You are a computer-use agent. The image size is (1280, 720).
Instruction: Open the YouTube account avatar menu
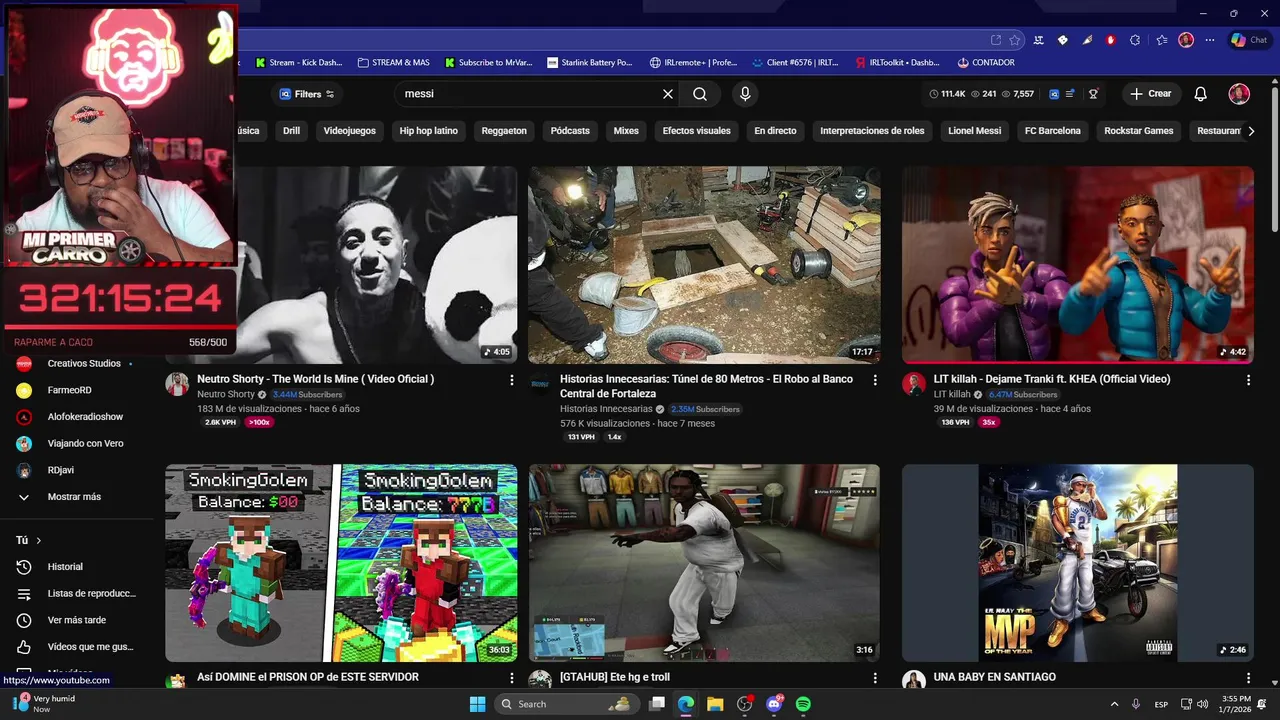[x=1239, y=94]
